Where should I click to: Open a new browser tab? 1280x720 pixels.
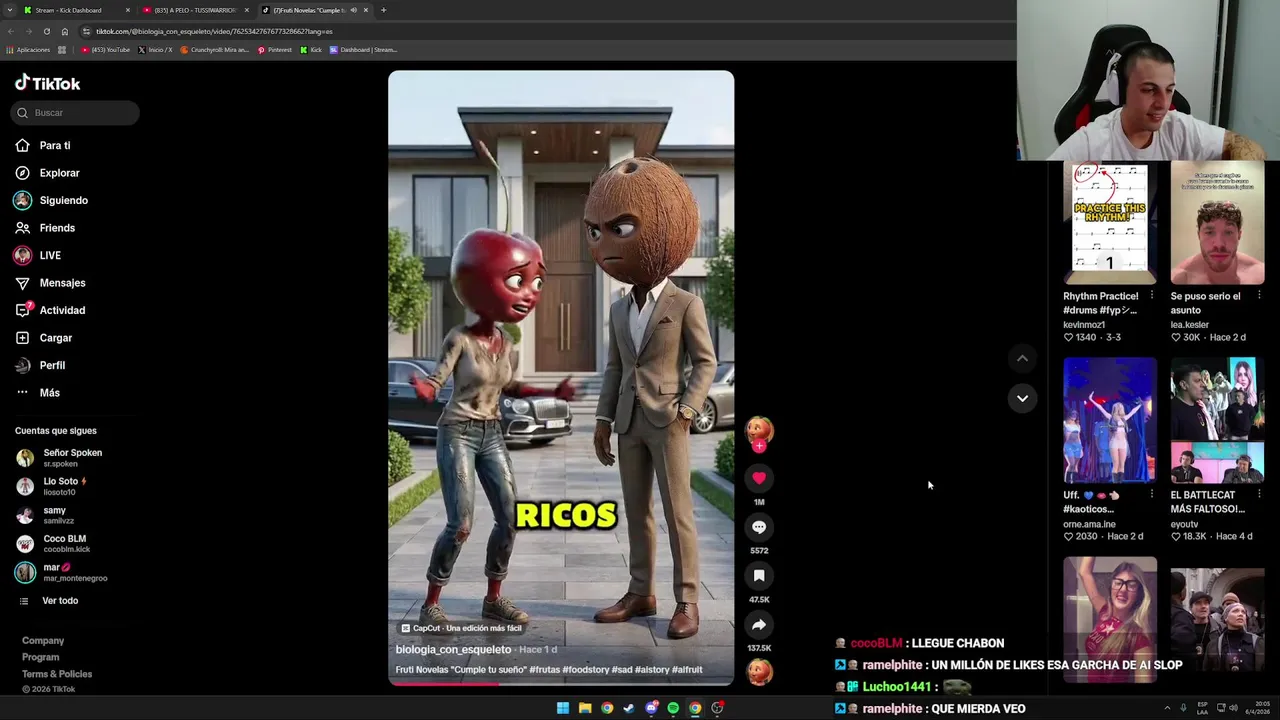384,10
